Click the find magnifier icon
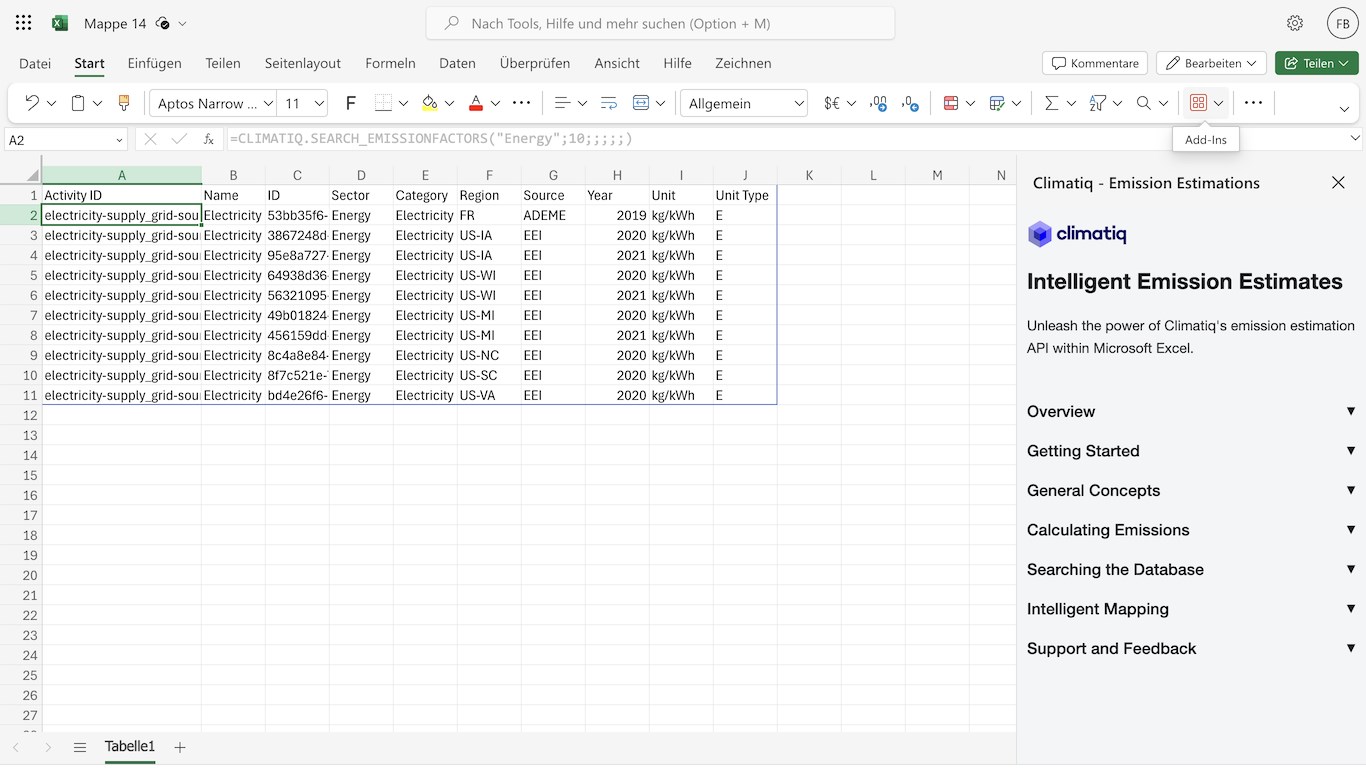Image resolution: width=1366 pixels, height=768 pixels. click(x=1143, y=103)
